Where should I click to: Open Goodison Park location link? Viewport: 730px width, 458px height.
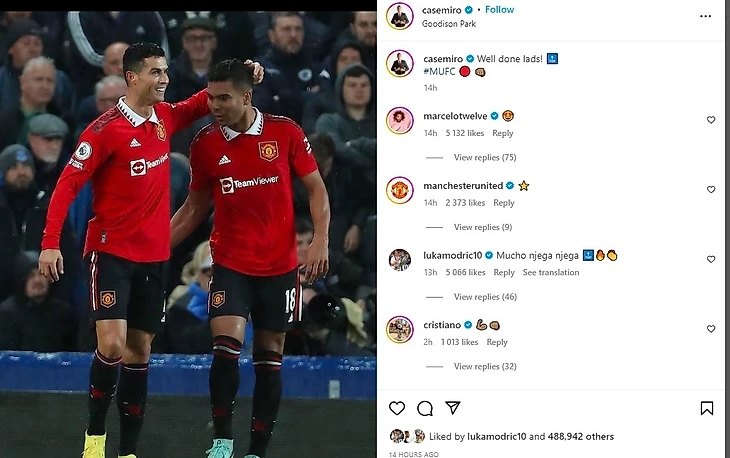tap(449, 24)
